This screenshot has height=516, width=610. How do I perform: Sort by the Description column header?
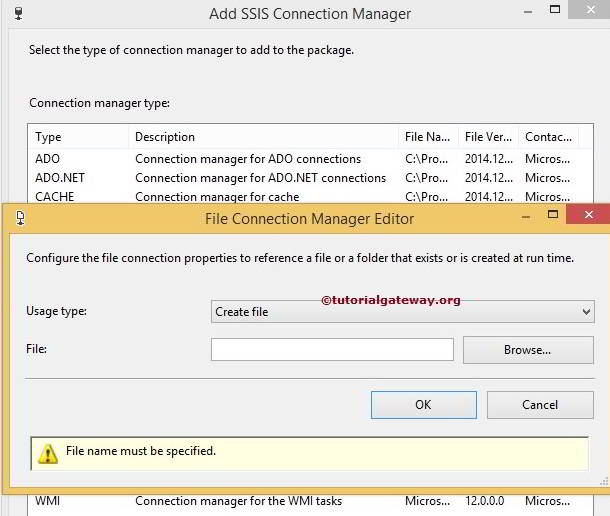pyautogui.click(x=263, y=137)
